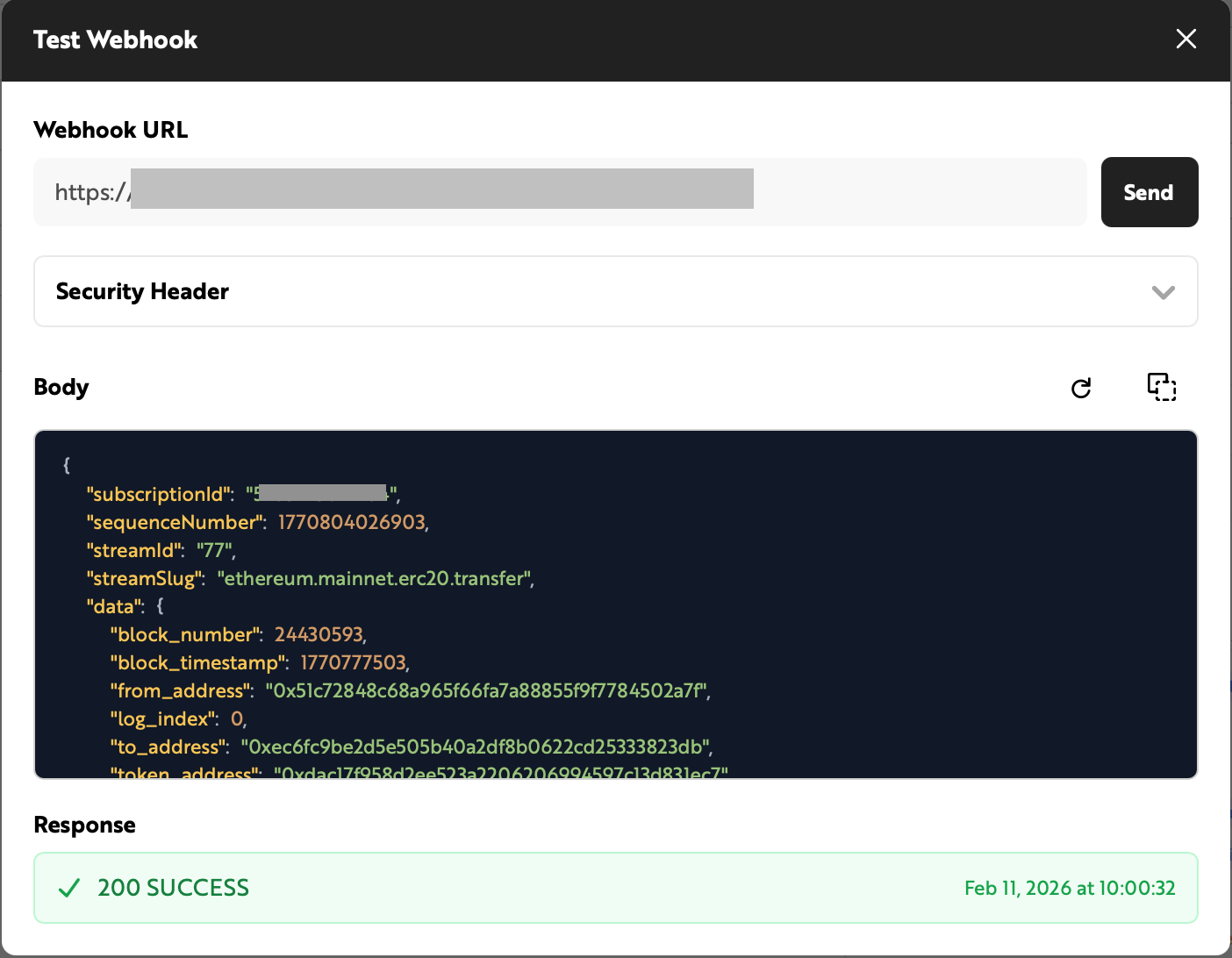Click the 200 SUCCESS response text
The image size is (1232, 958).
(x=173, y=888)
